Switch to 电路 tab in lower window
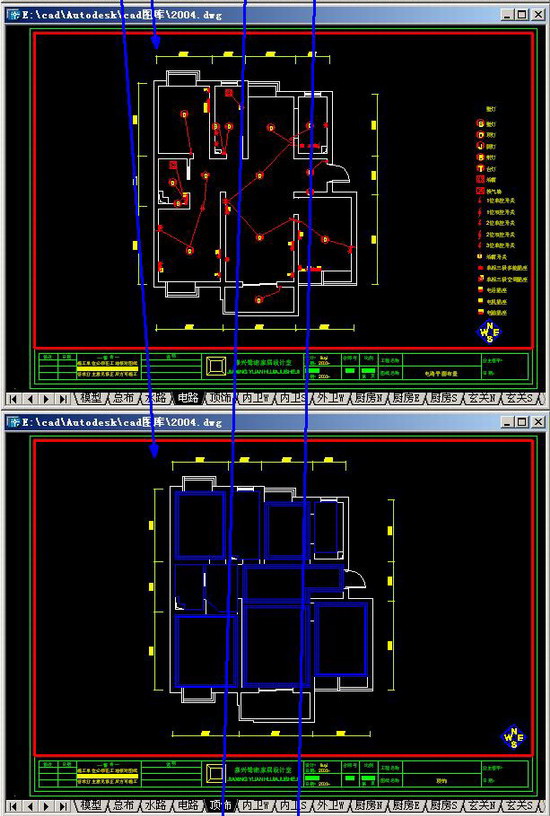Image resolution: width=550 pixels, height=816 pixels. pyautogui.click(x=188, y=806)
